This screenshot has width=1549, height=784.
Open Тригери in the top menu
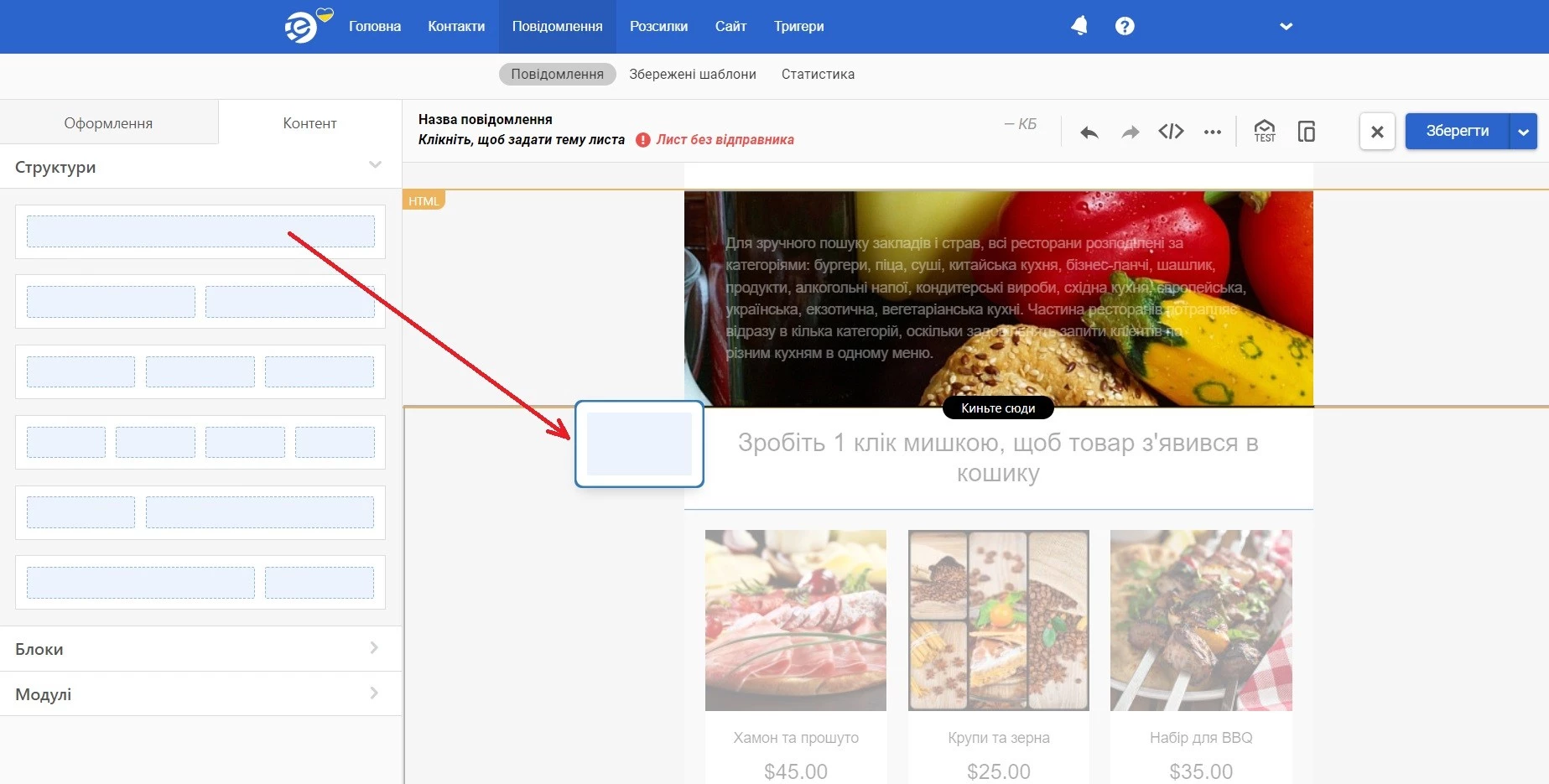(x=798, y=26)
